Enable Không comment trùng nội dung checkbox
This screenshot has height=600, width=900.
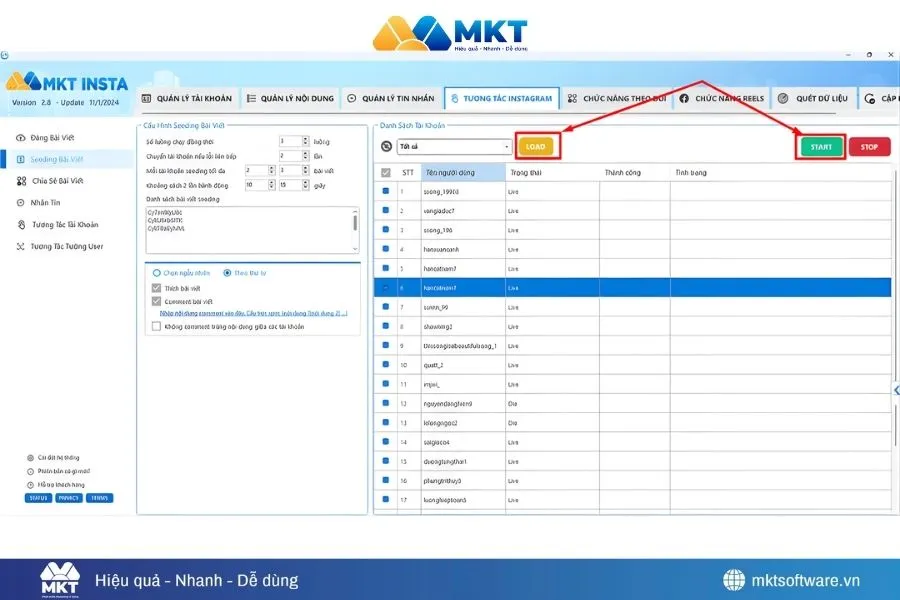tap(156, 326)
